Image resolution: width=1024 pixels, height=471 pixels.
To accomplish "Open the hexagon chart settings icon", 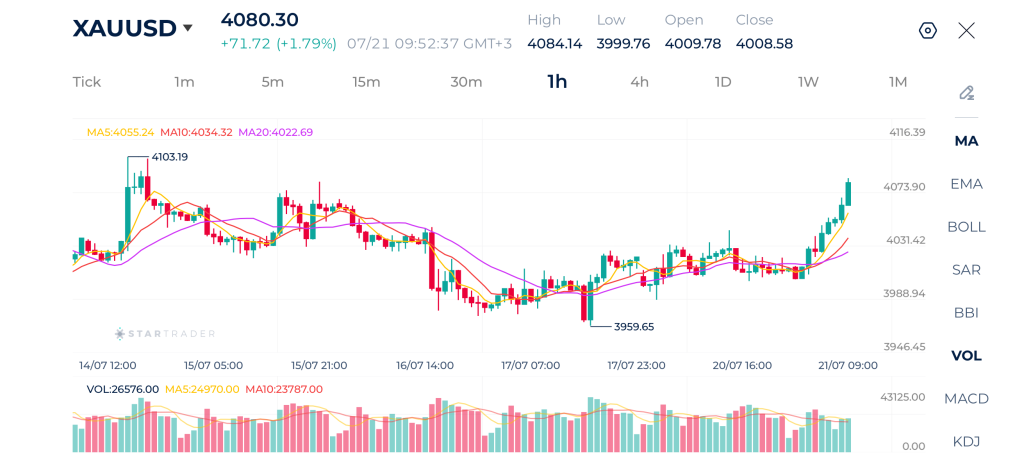I will (928, 31).
